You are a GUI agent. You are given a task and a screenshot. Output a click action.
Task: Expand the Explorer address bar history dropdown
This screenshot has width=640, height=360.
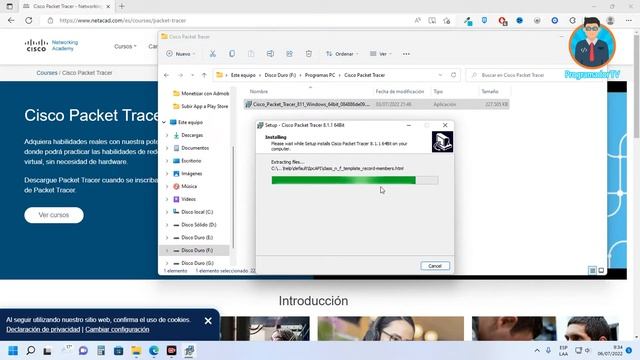pyautogui.click(x=440, y=75)
